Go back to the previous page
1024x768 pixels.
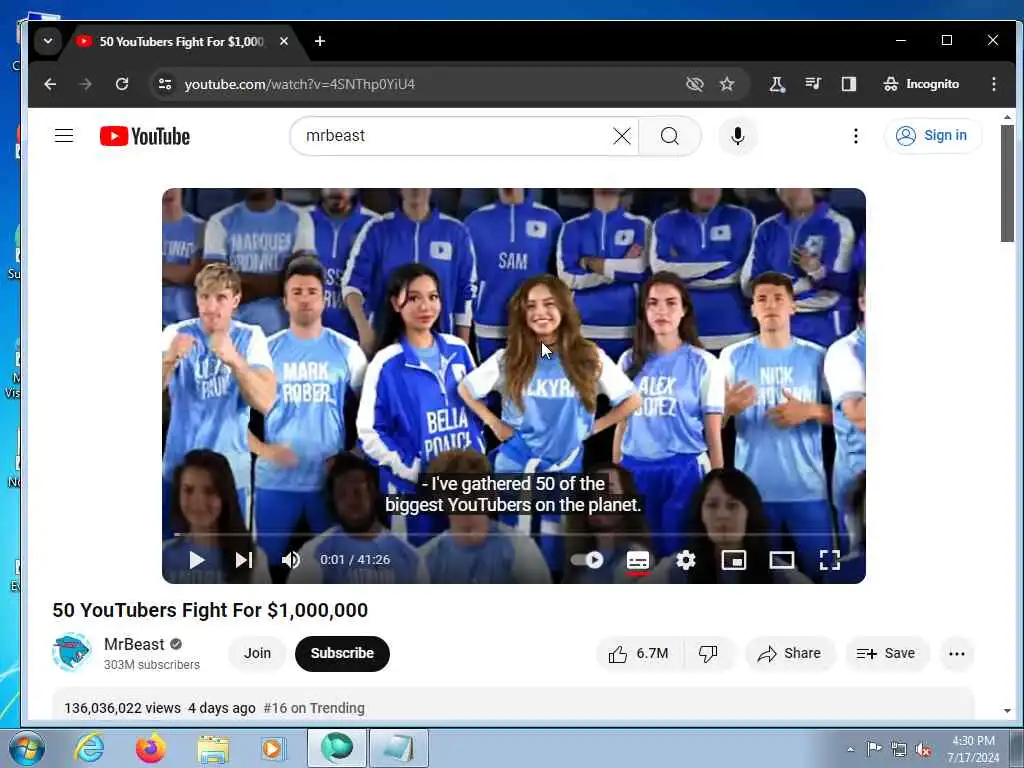50,84
